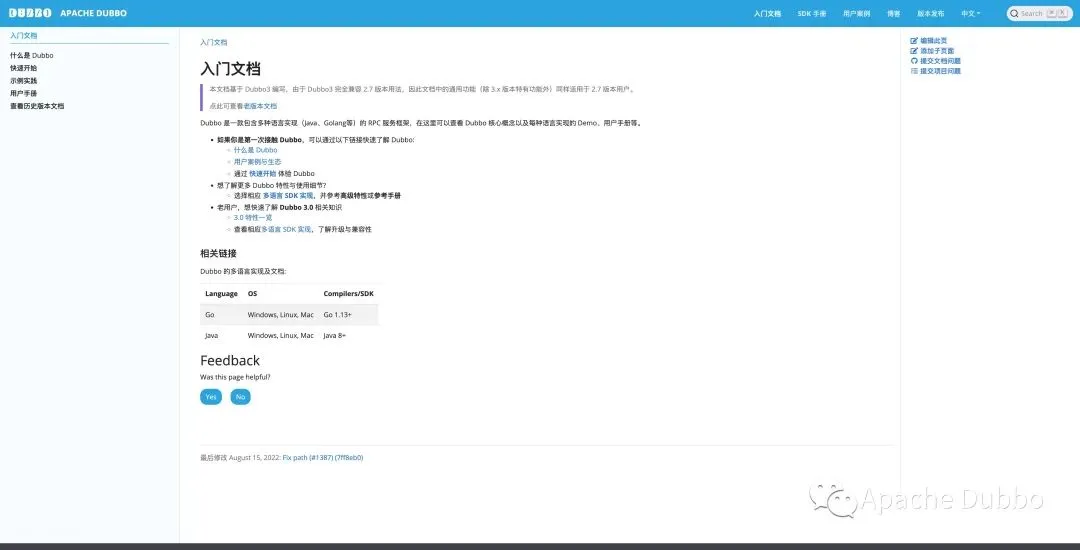Click the 入门文档 breadcrumb above the title

coord(214,42)
